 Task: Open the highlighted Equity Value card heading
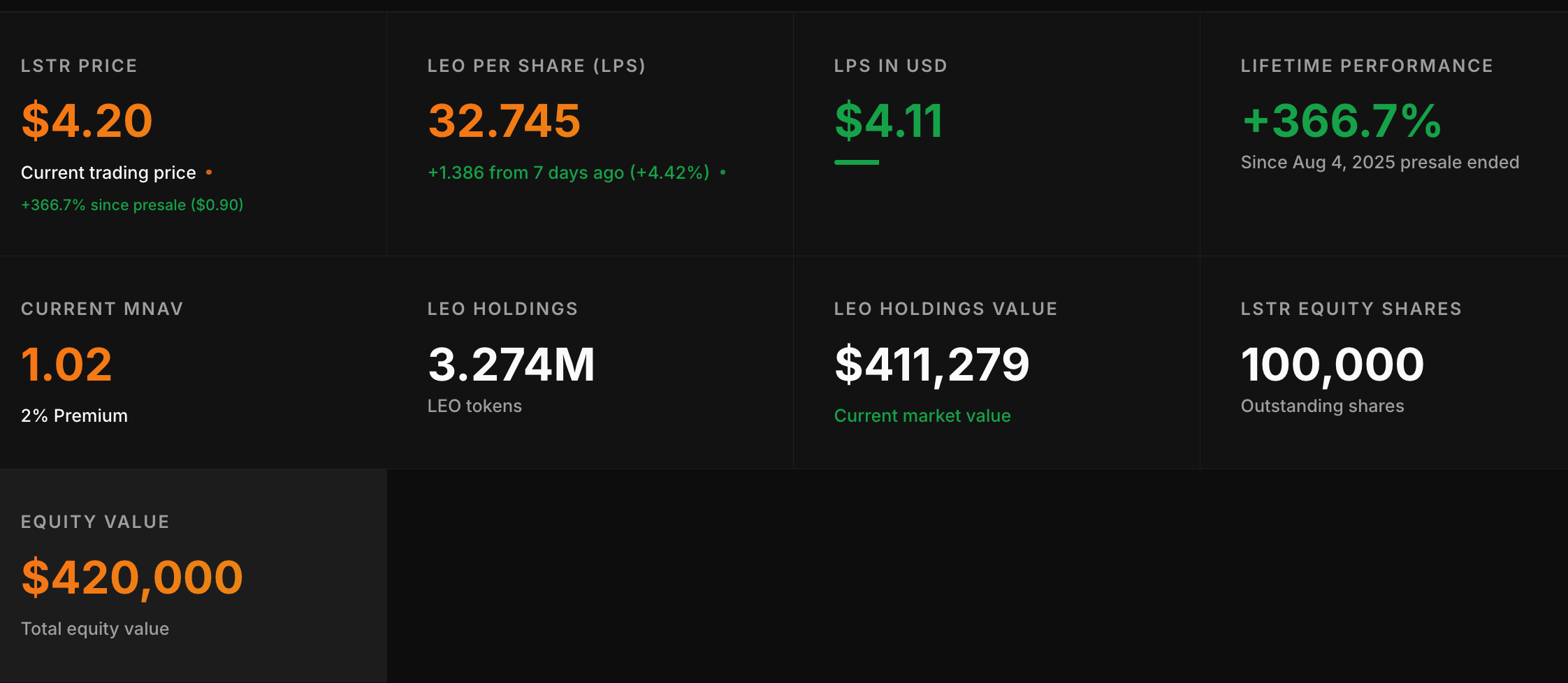[x=95, y=522]
